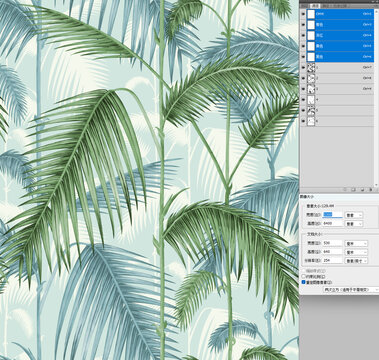Open the pixel height unit dropdown

point(354,224)
